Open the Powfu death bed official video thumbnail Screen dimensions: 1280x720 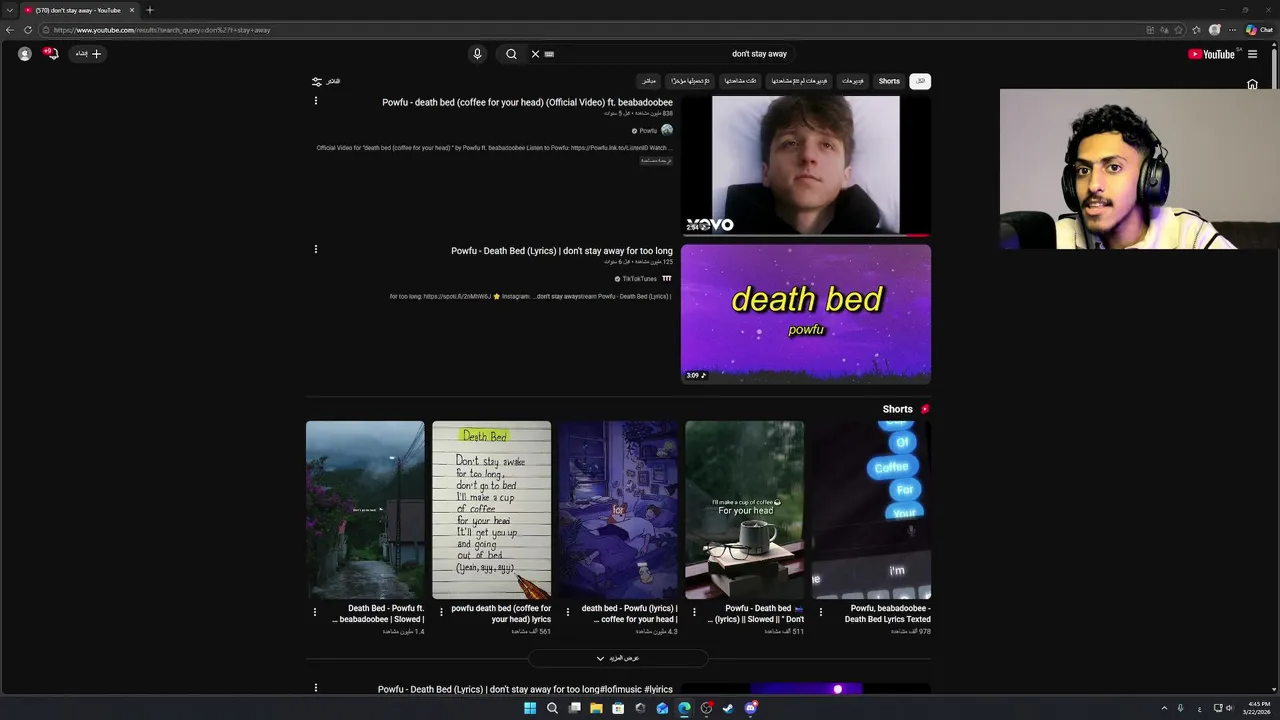(x=806, y=165)
